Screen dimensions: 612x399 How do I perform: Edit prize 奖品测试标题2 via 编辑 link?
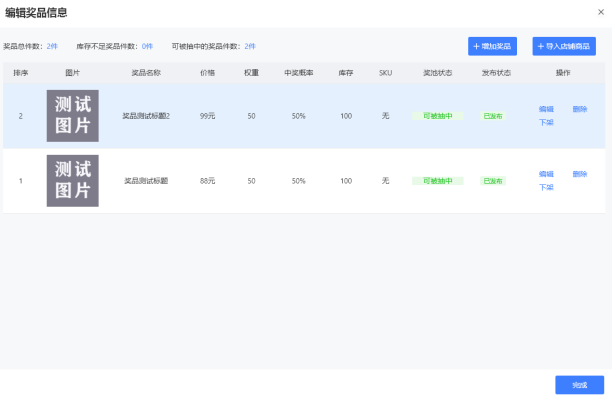coord(546,109)
